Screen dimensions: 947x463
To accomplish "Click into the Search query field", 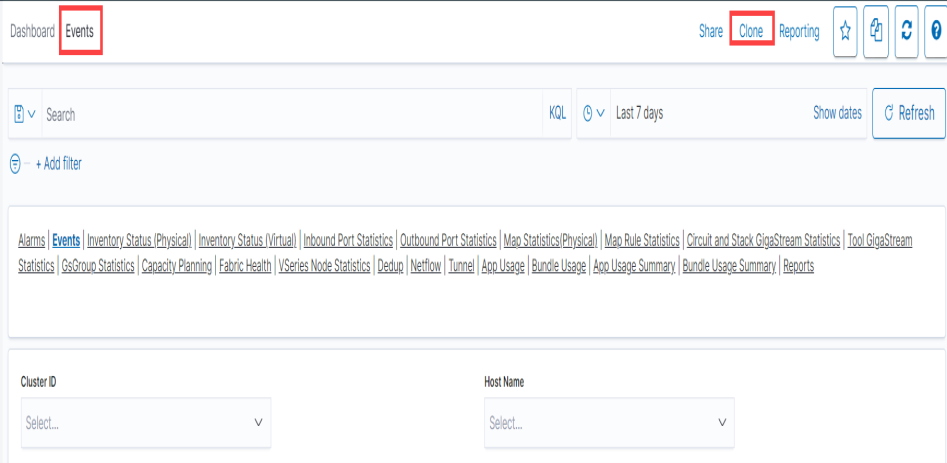I will (x=290, y=114).
